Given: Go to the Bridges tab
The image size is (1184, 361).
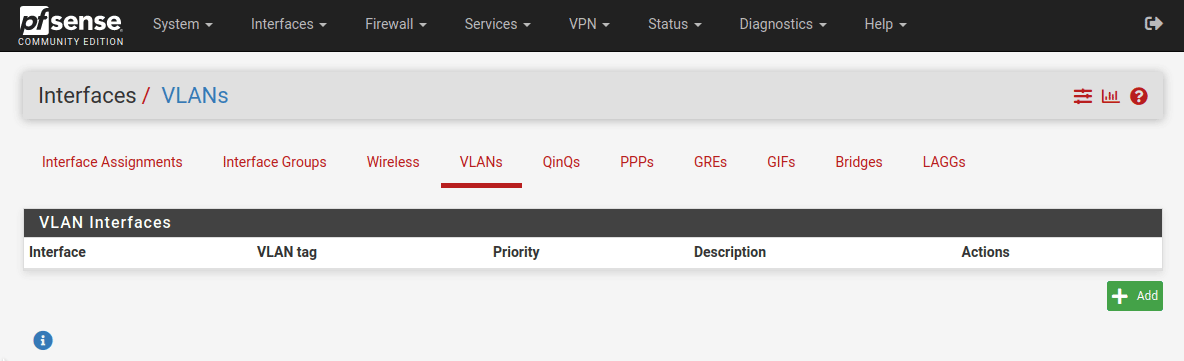Looking at the screenshot, I should click(859, 162).
